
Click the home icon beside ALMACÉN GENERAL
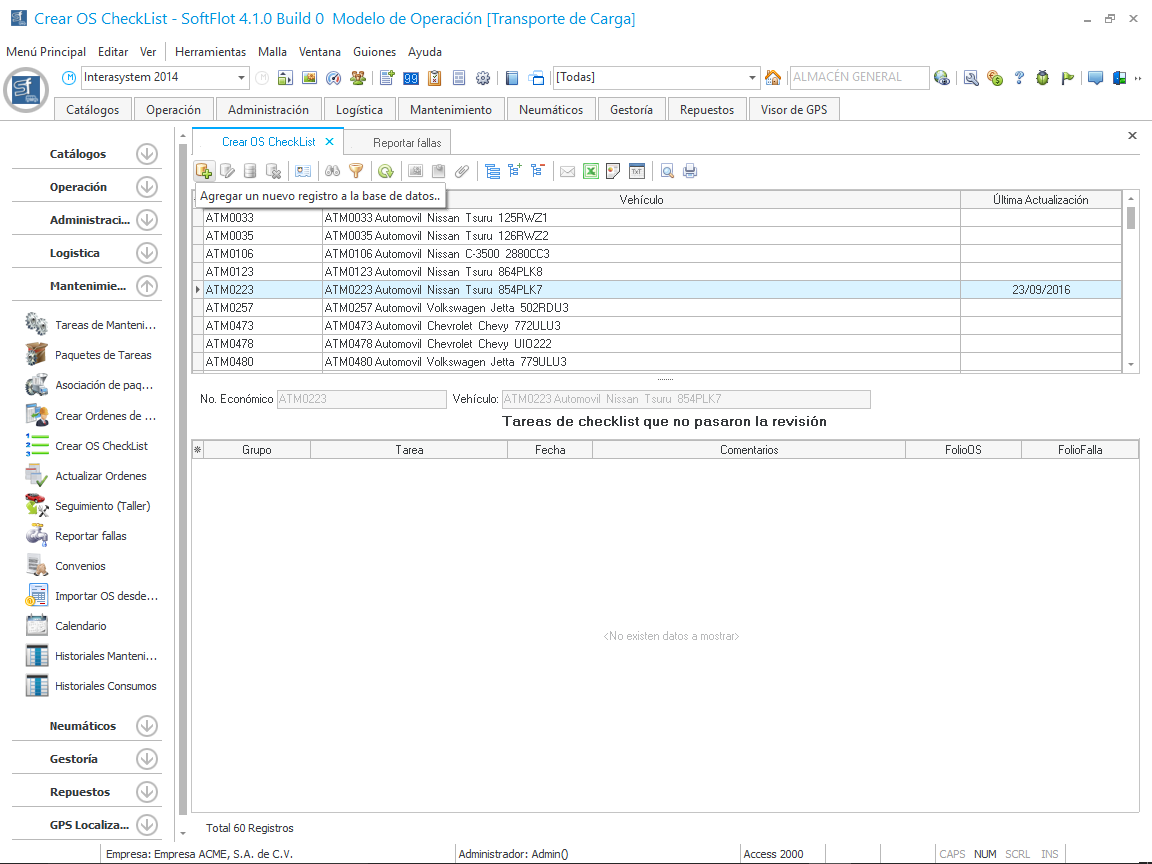(x=773, y=78)
